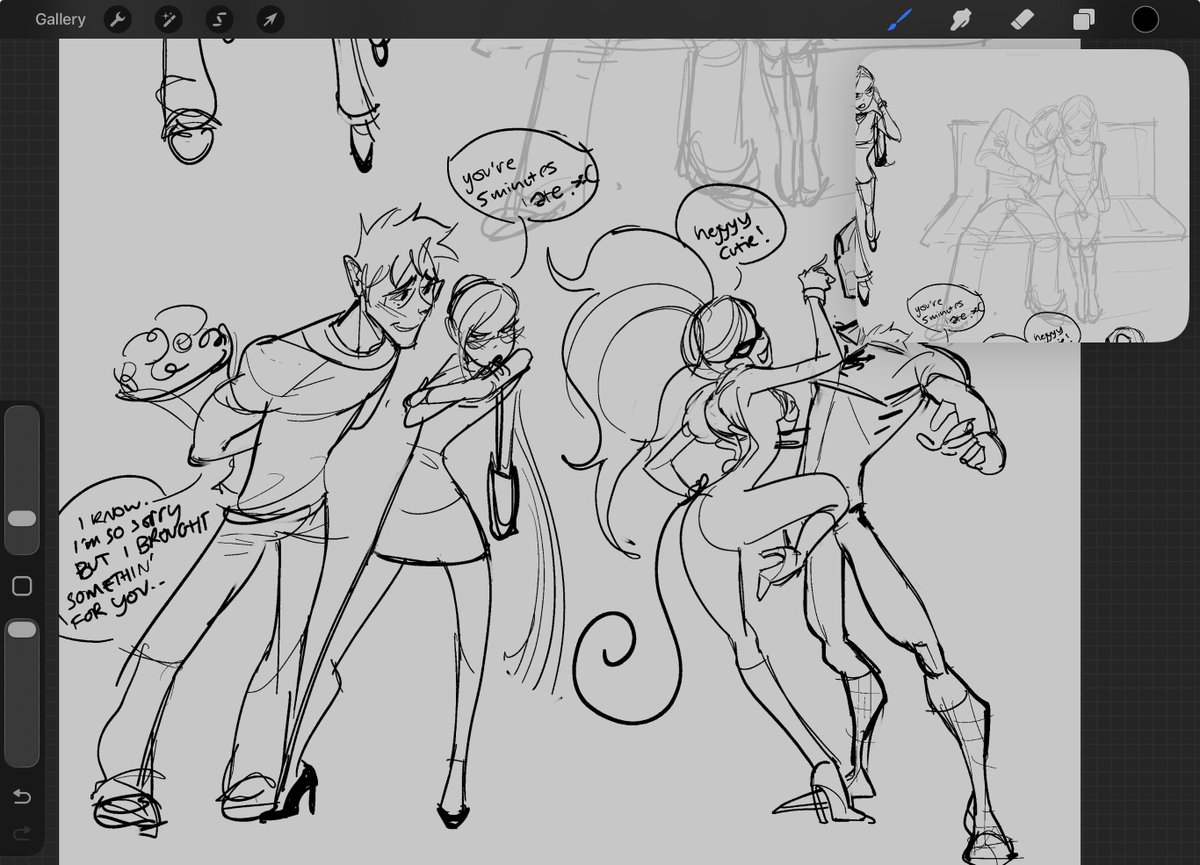Open the Layers panel
1200x865 pixels.
pos(1084,19)
